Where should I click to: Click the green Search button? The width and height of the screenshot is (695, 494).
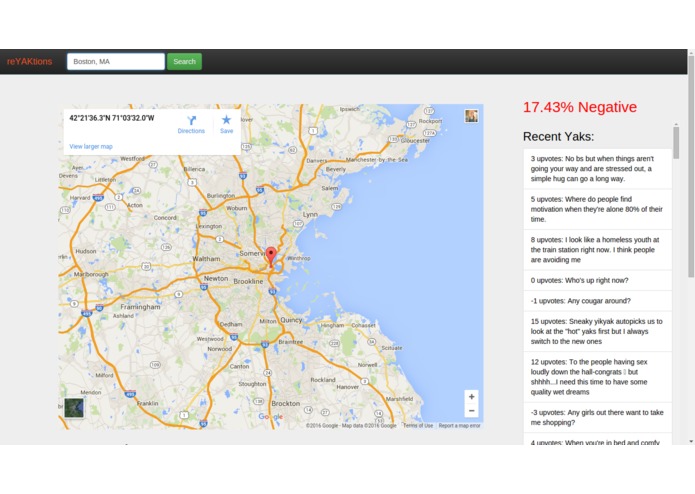pyautogui.click(x=184, y=62)
